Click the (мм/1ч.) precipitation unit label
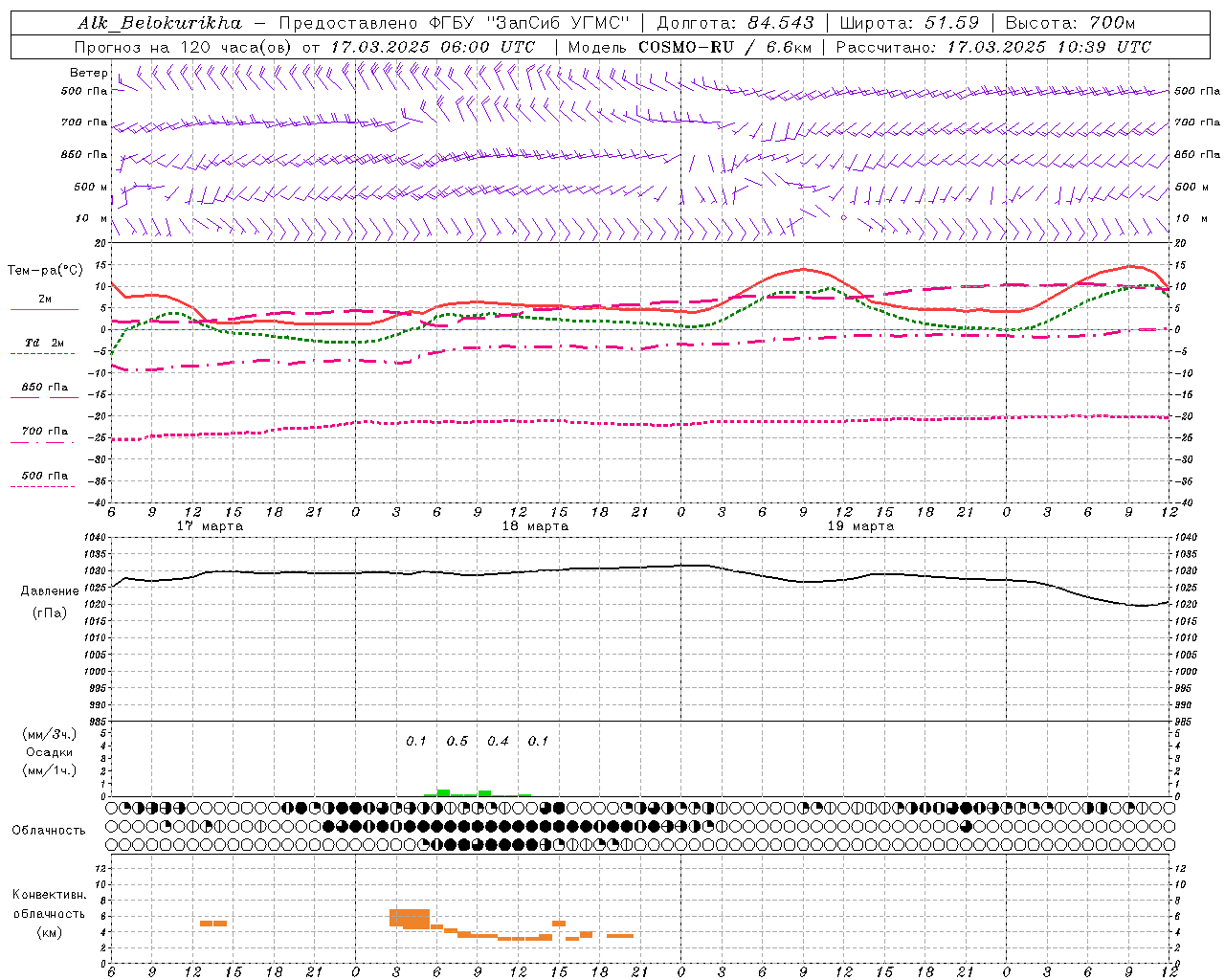The height and width of the screenshot is (980, 1225). coord(49,770)
